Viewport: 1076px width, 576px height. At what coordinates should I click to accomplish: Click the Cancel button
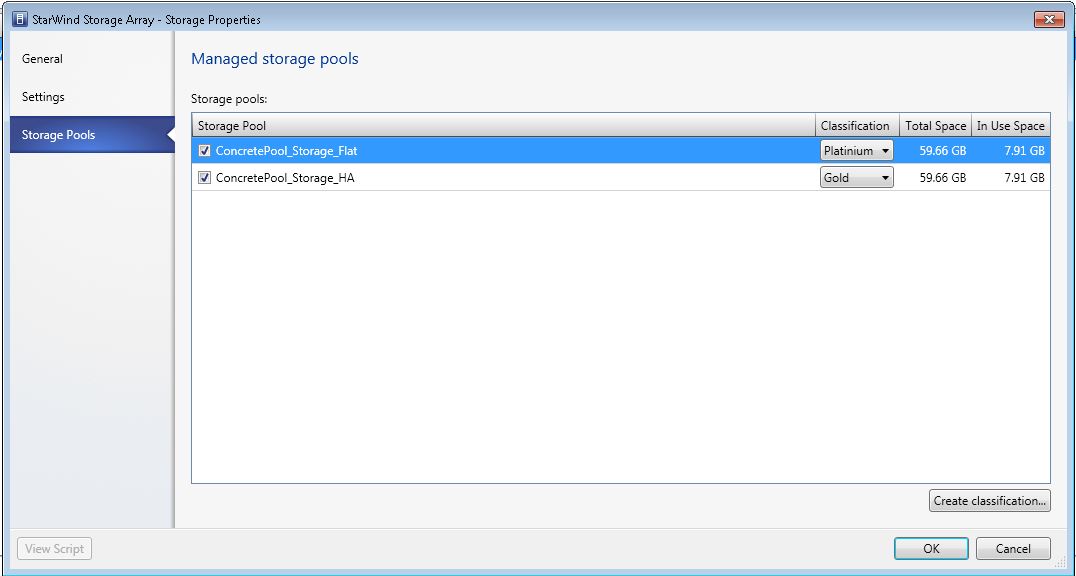[x=1013, y=549]
